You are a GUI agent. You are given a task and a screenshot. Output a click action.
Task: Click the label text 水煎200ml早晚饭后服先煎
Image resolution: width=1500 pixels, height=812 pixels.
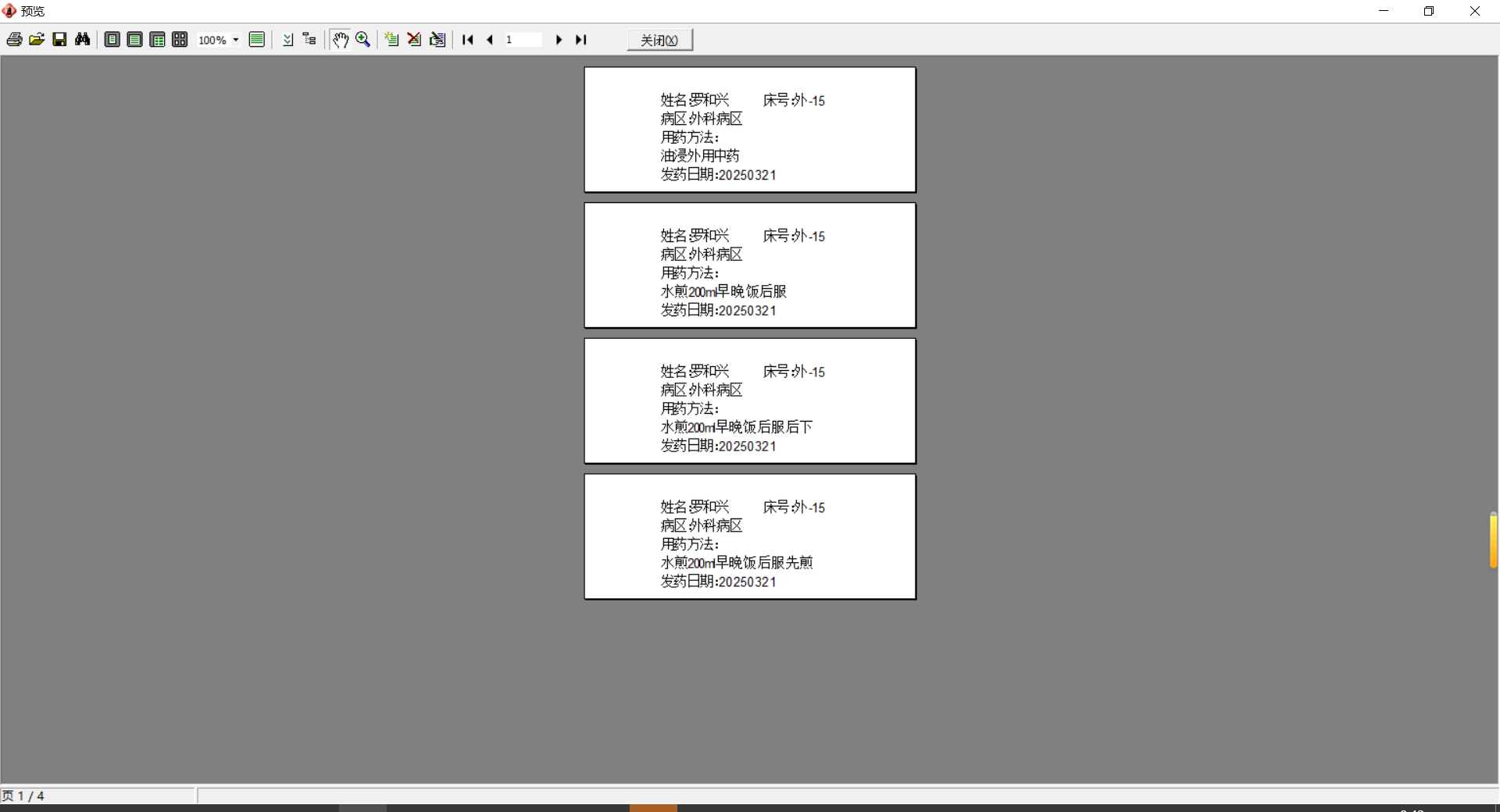coord(737,563)
